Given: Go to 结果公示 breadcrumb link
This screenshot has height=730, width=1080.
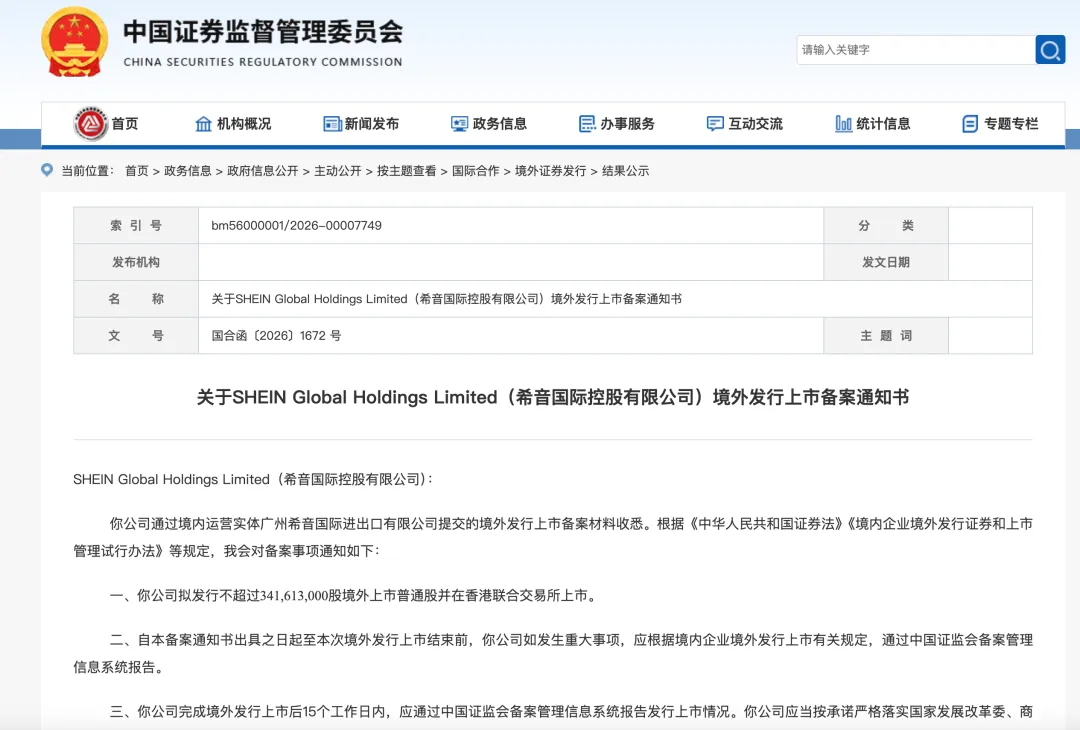Looking at the screenshot, I should (625, 171).
